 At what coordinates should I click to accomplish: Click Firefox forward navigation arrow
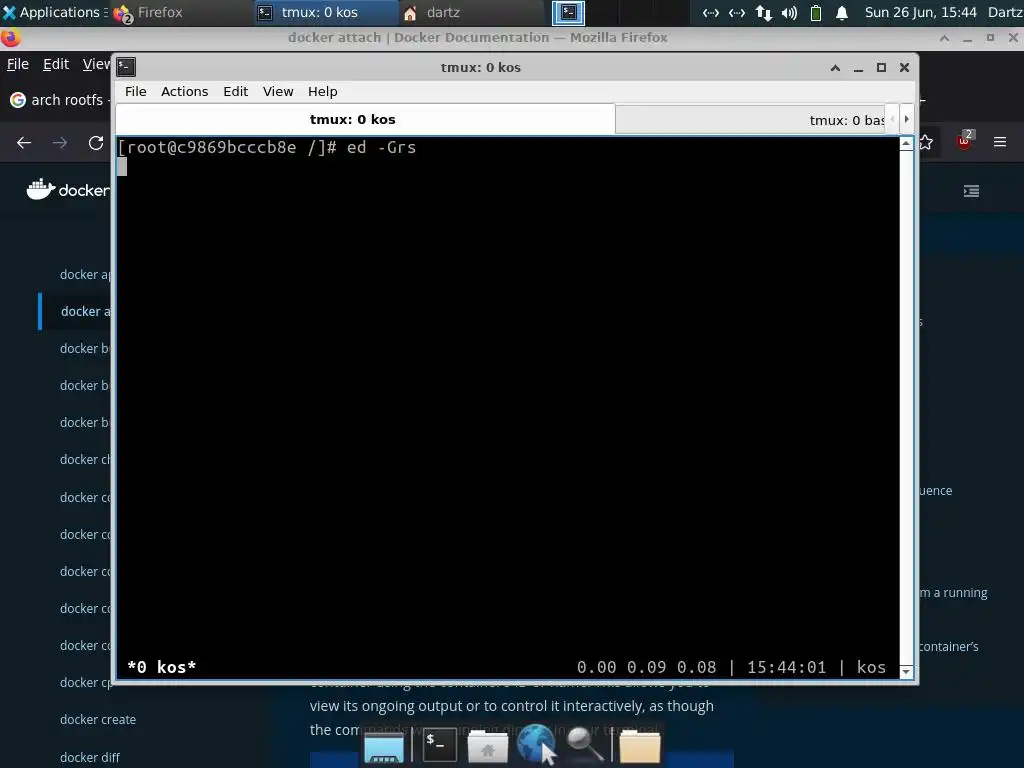click(60, 142)
